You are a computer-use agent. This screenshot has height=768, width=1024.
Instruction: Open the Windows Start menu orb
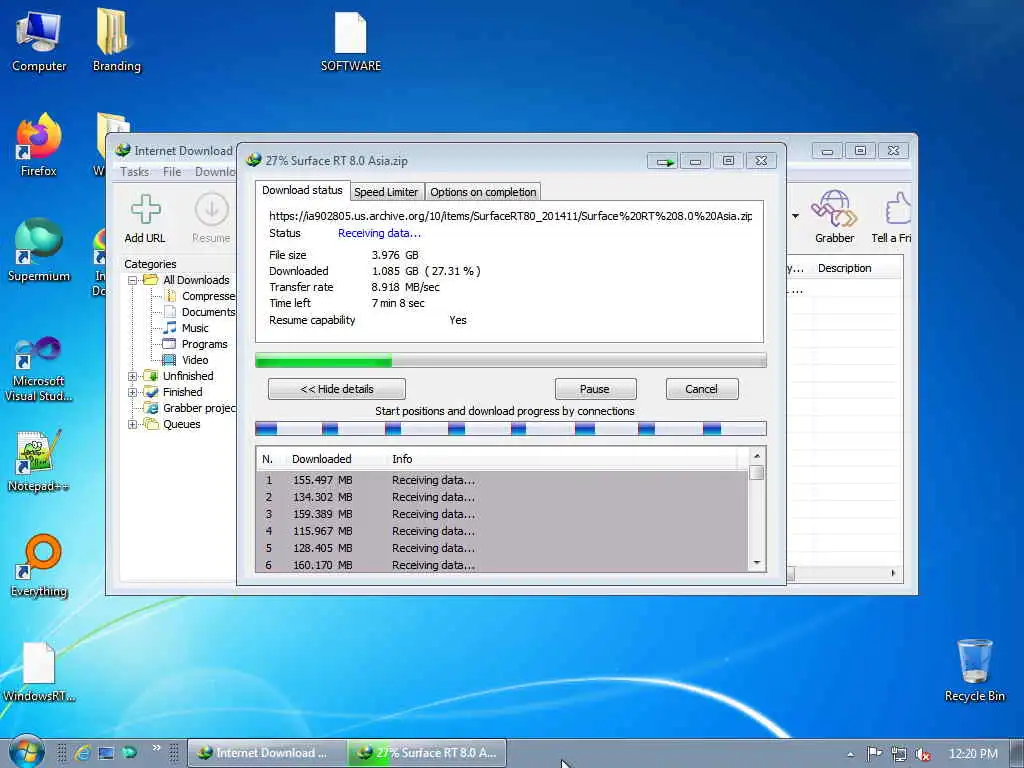click(x=26, y=752)
